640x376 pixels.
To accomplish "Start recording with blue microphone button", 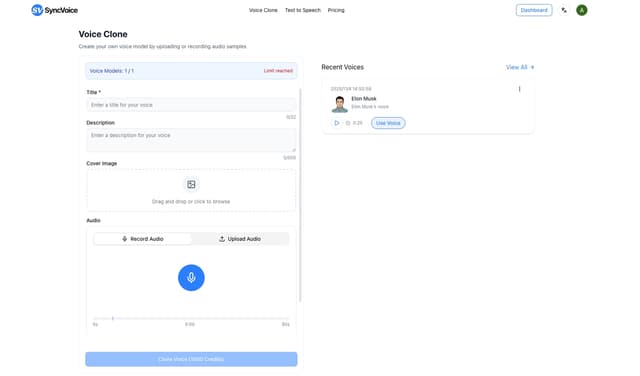I will [x=191, y=278].
